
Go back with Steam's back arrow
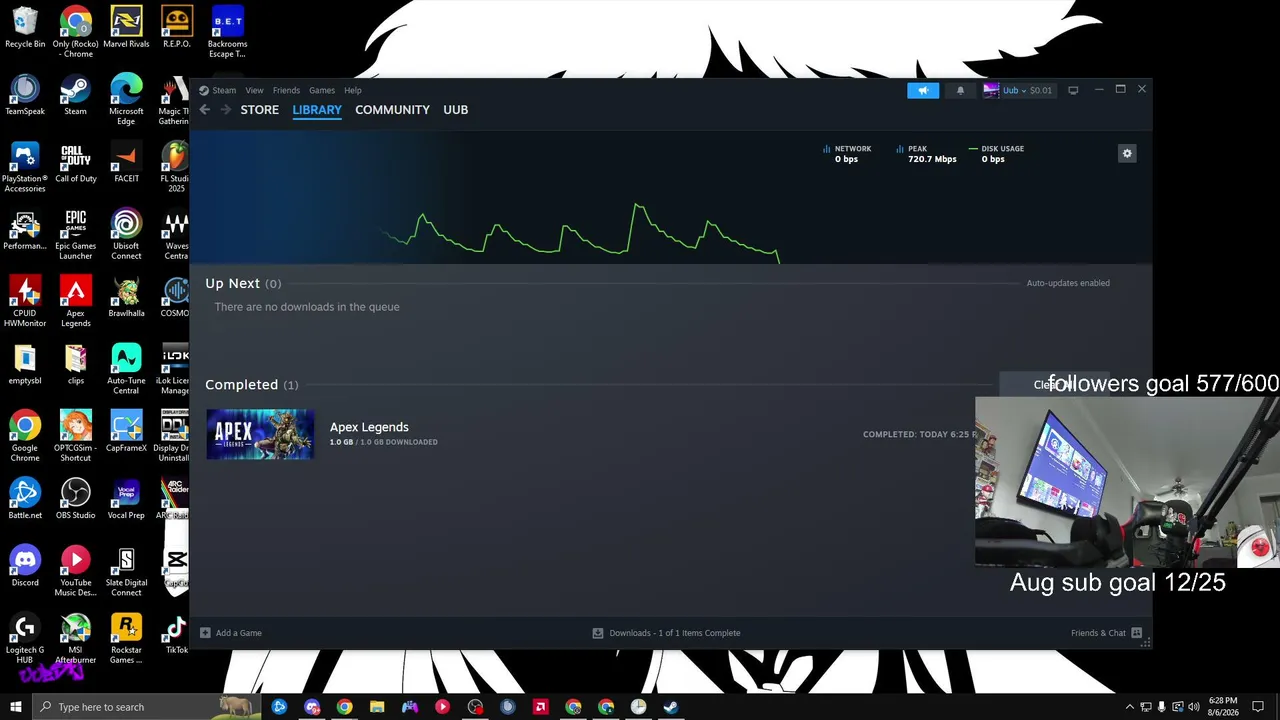[205, 110]
